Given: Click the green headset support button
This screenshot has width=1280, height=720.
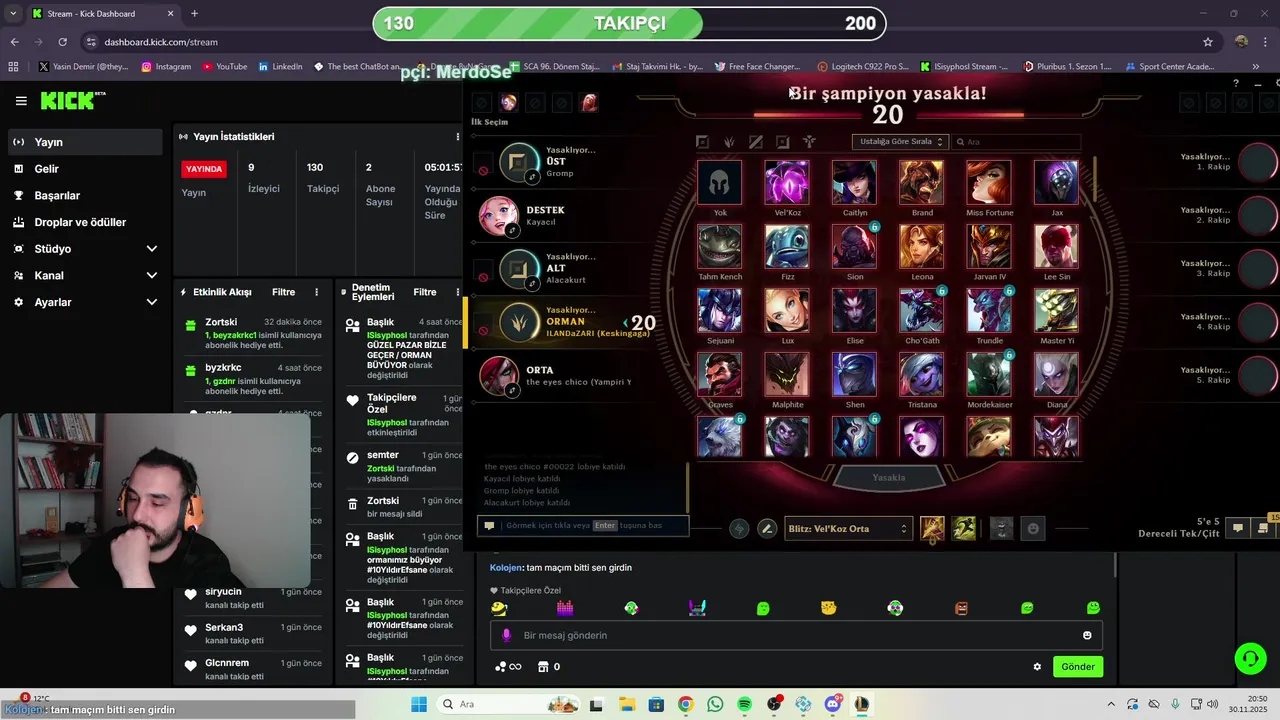Looking at the screenshot, I should pyautogui.click(x=1250, y=658).
